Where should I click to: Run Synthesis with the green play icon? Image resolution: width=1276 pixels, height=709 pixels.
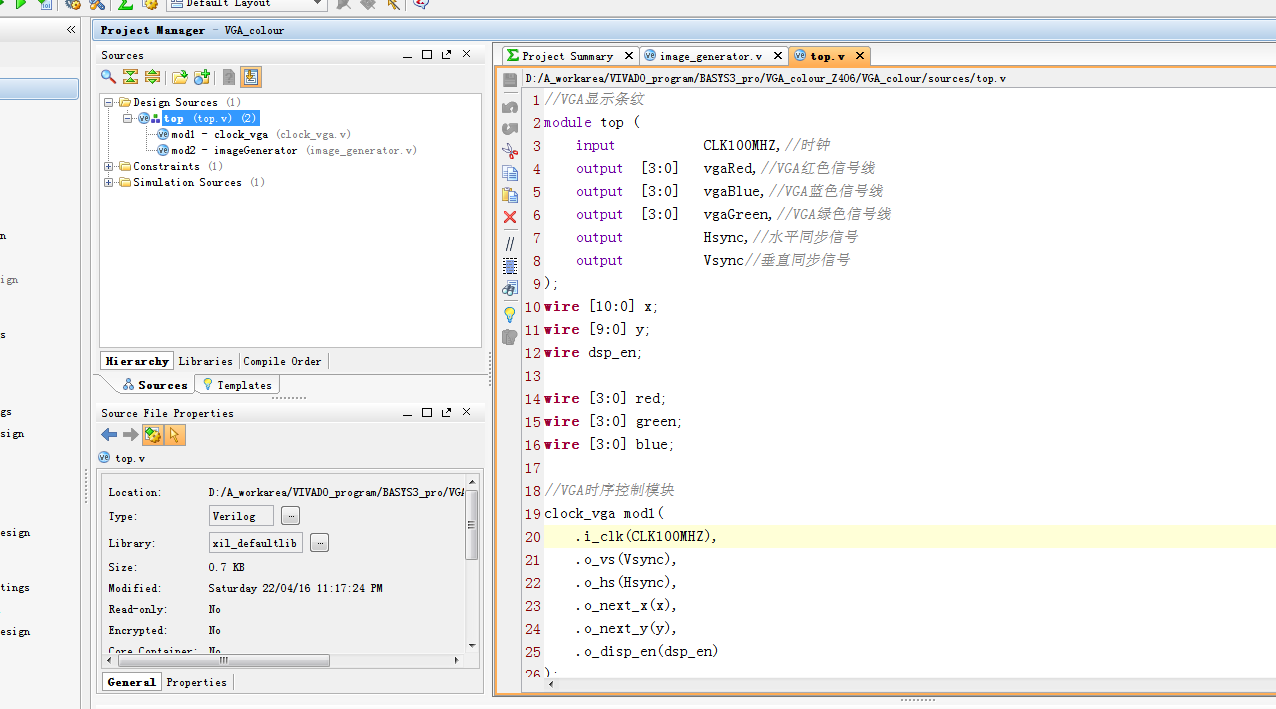click(20, 5)
